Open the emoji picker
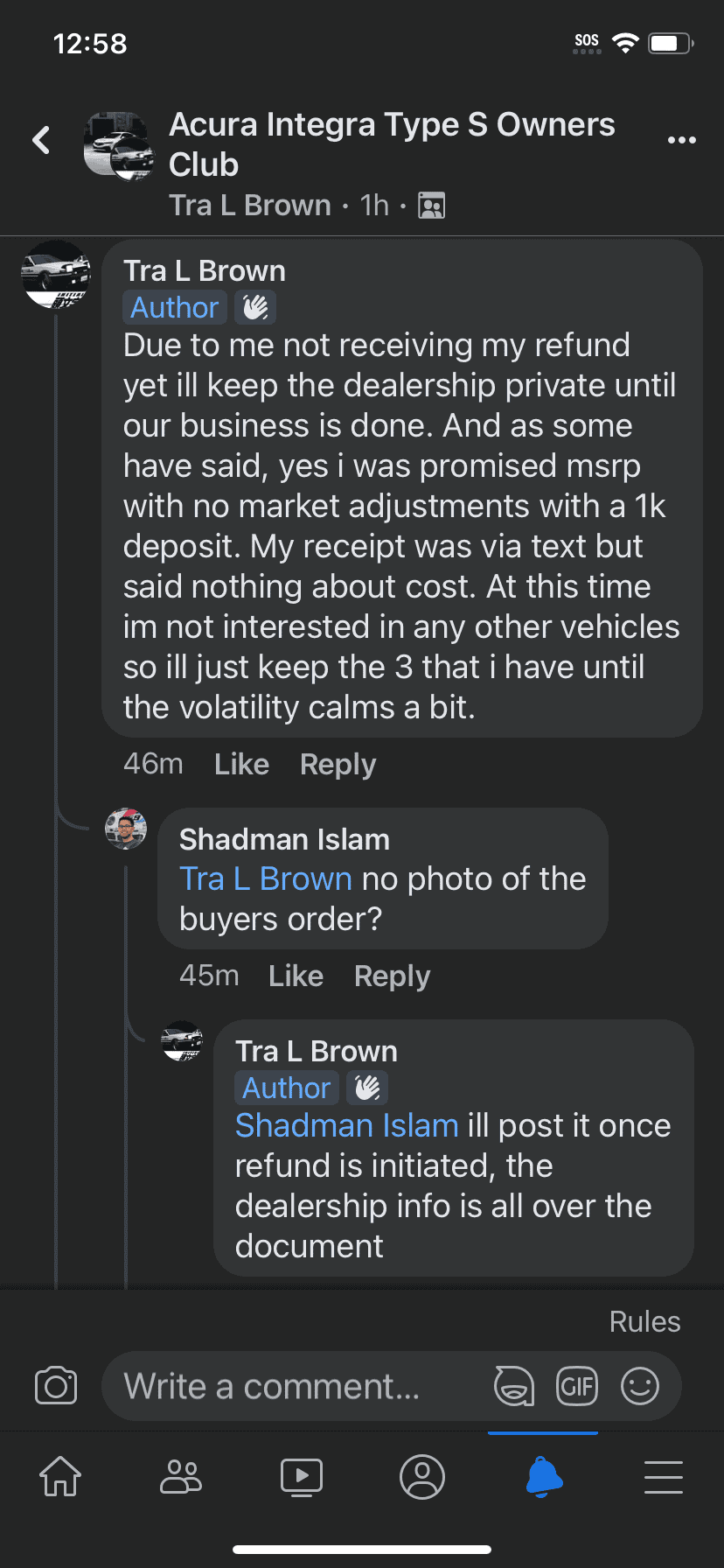724x1568 pixels. [x=640, y=1386]
